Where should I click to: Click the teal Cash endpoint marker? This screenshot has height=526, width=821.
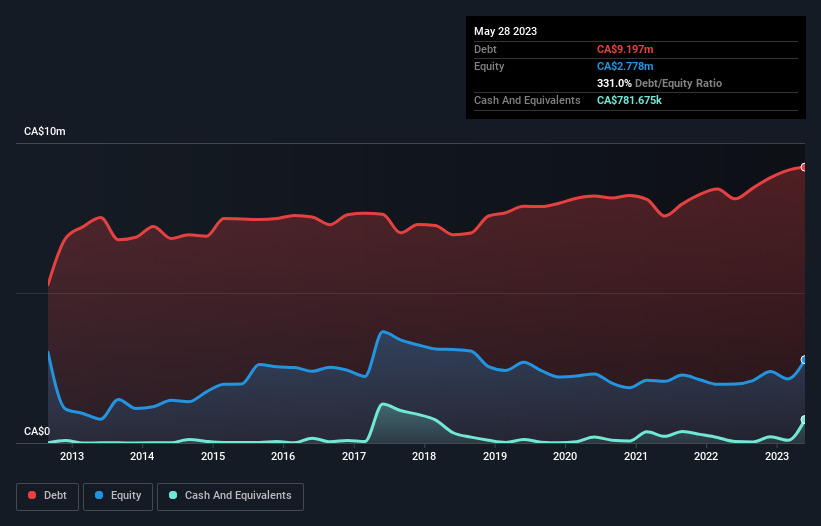point(804,420)
